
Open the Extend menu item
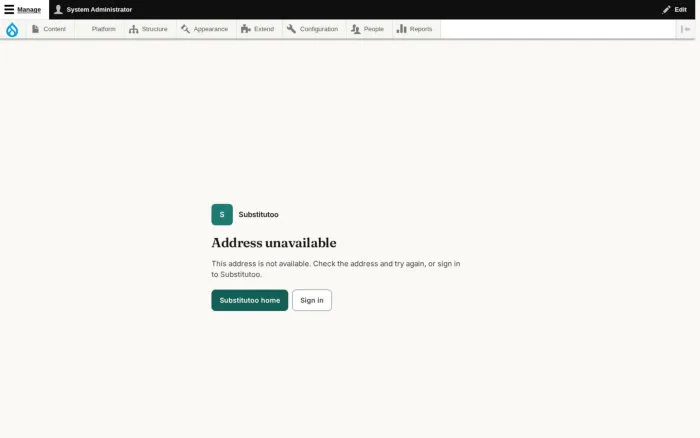(x=258, y=29)
